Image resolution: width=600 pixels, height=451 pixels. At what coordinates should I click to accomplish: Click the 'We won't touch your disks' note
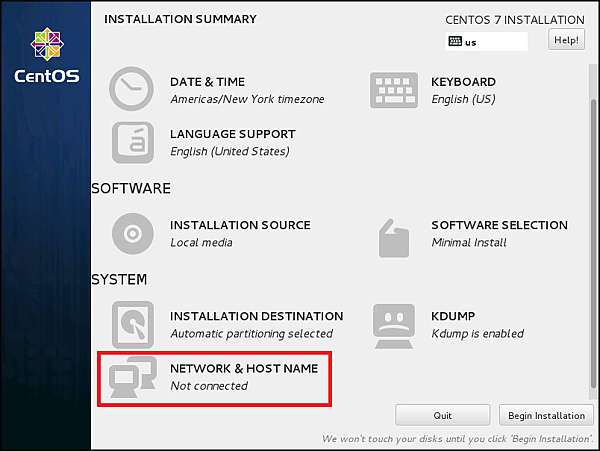pos(458,439)
